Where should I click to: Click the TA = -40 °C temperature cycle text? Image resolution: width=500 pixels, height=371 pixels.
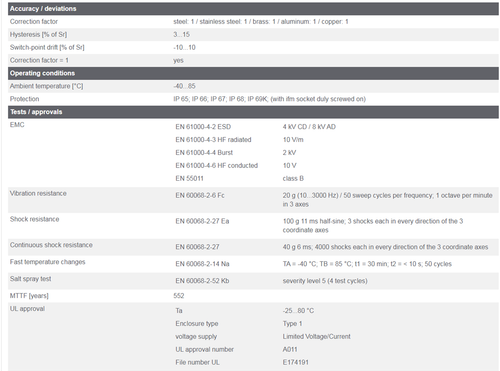(x=367, y=264)
